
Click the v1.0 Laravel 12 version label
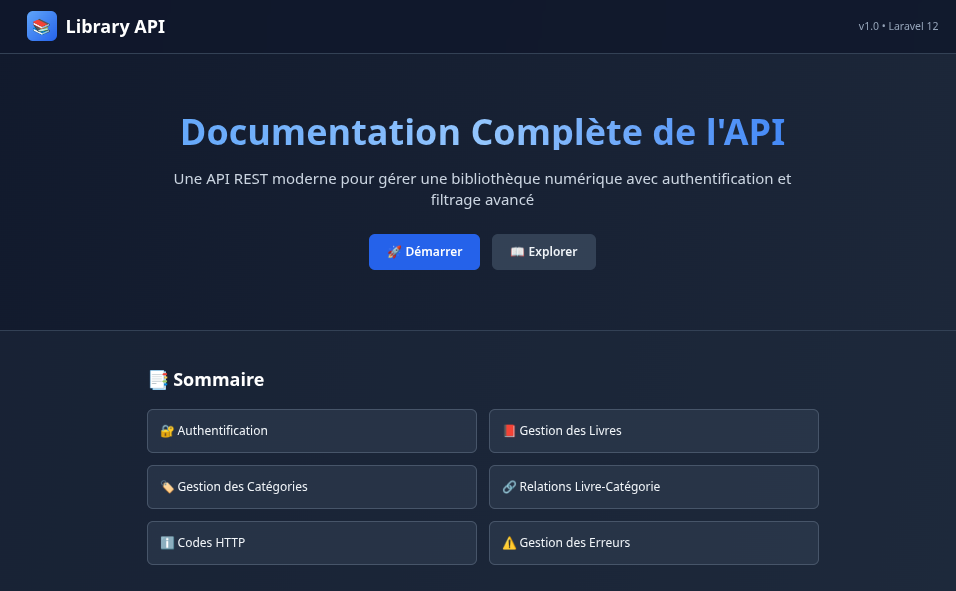coord(898,26)
